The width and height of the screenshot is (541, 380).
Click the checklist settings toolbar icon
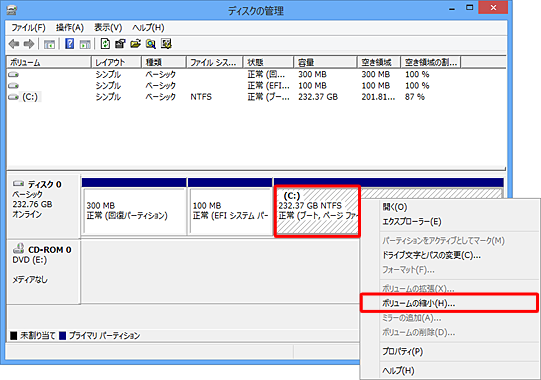coord(166,44)
